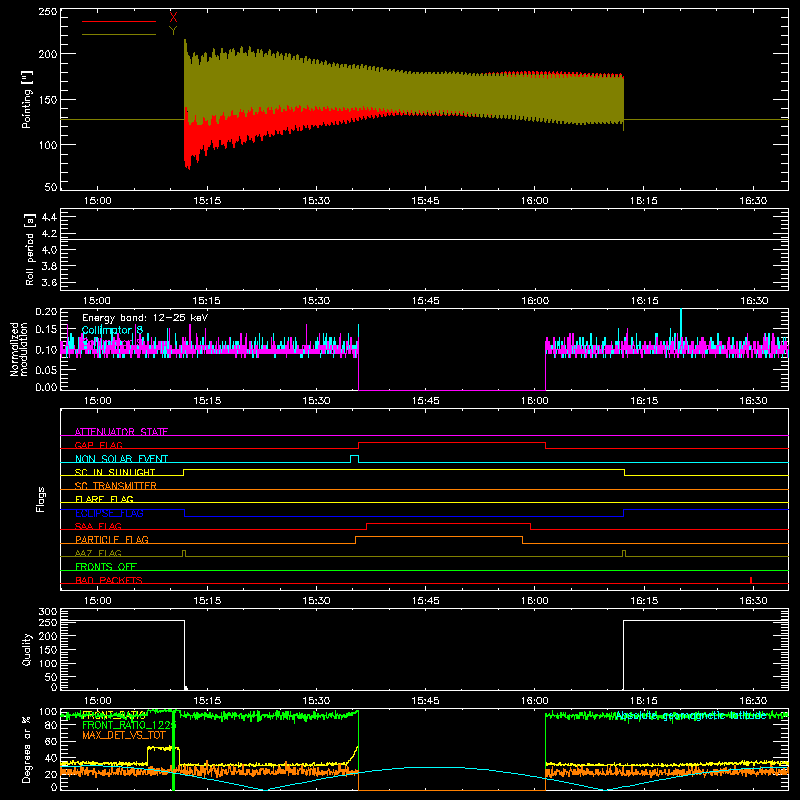Viewport: 800px width, 800px height.
Task: Select the ECLIPSE_FLAG label
Action: click(x=109, y=513)
